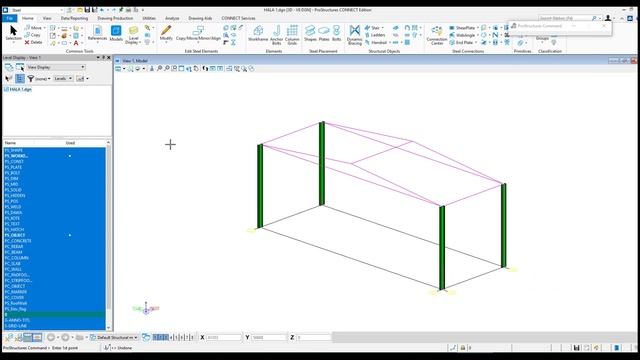Select the PS_PLATE level row
Screen dimensions: 640x360
click(55, 167)
